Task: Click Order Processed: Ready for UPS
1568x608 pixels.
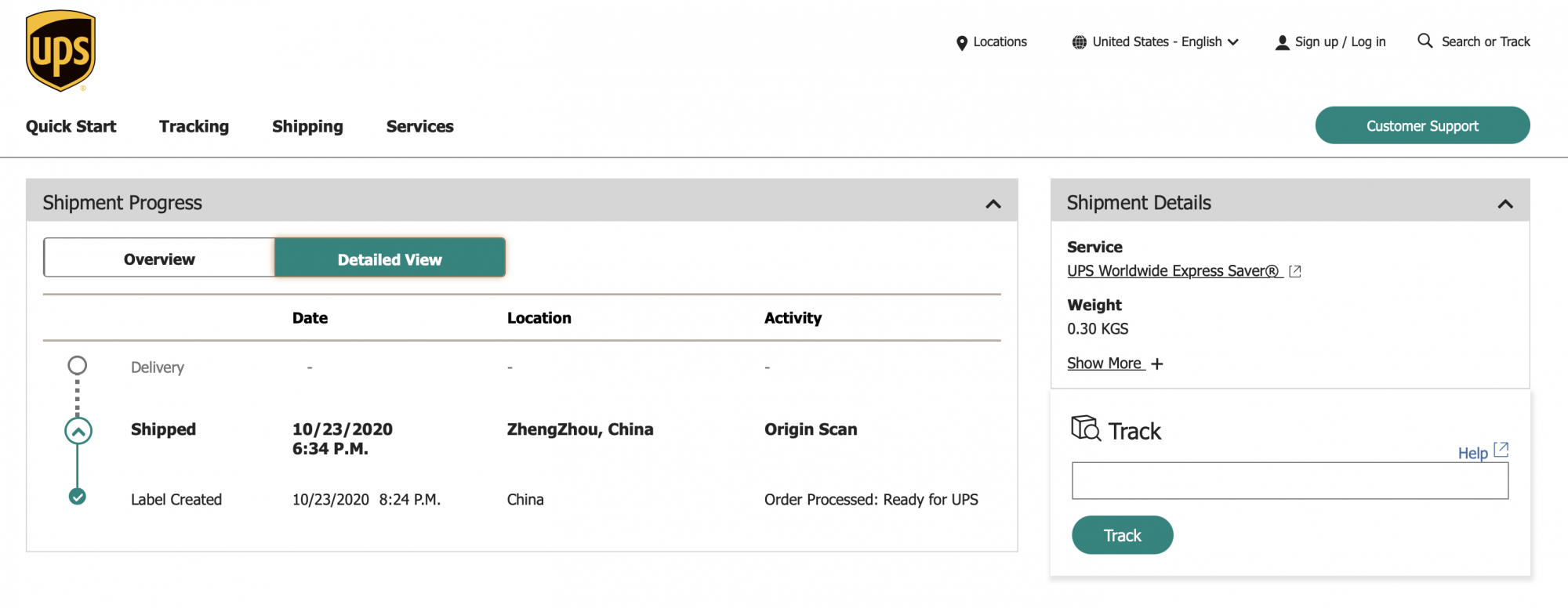Action: [x=871, y=500]
